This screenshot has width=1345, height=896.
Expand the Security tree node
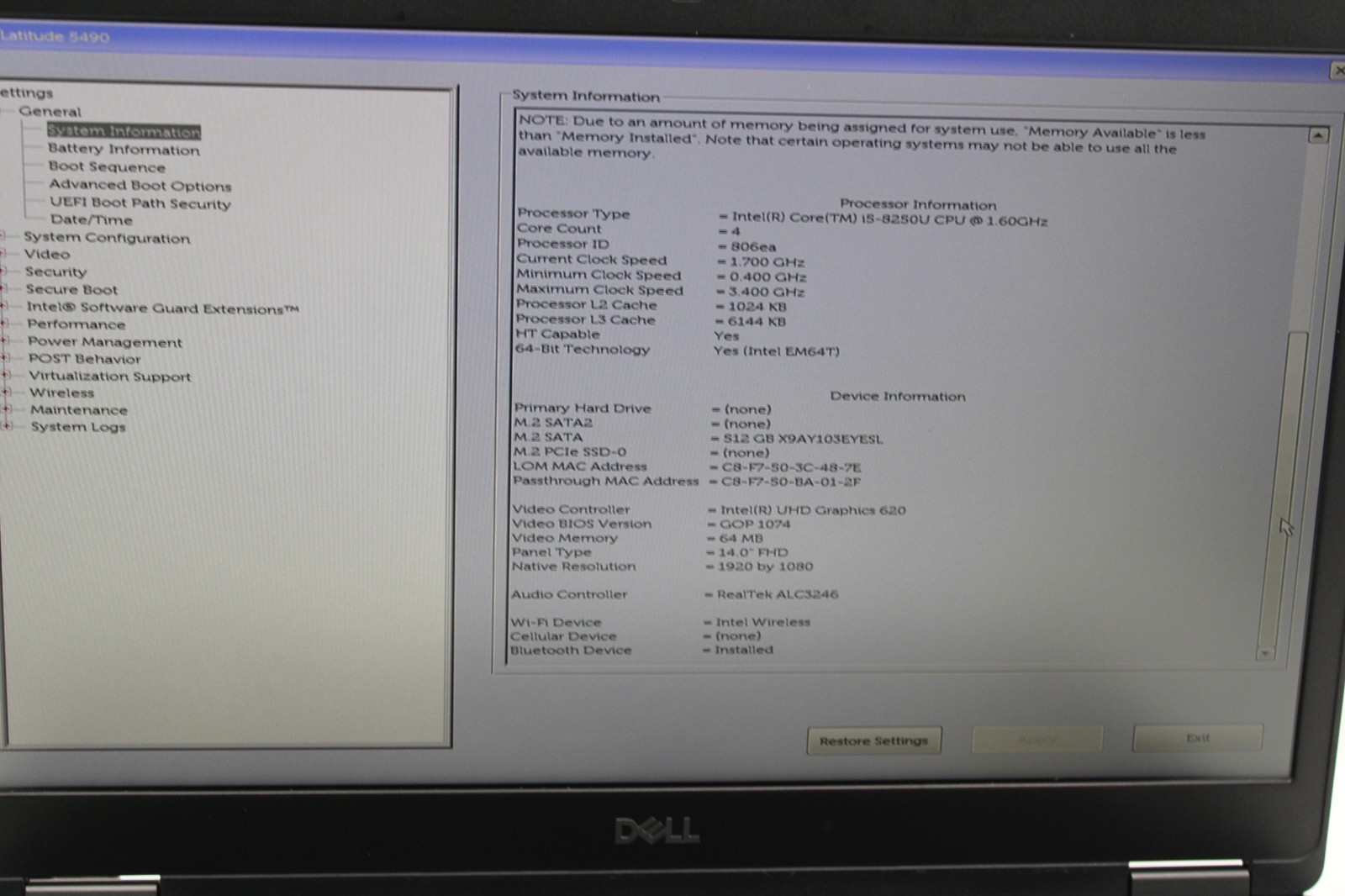pos(3,271)
